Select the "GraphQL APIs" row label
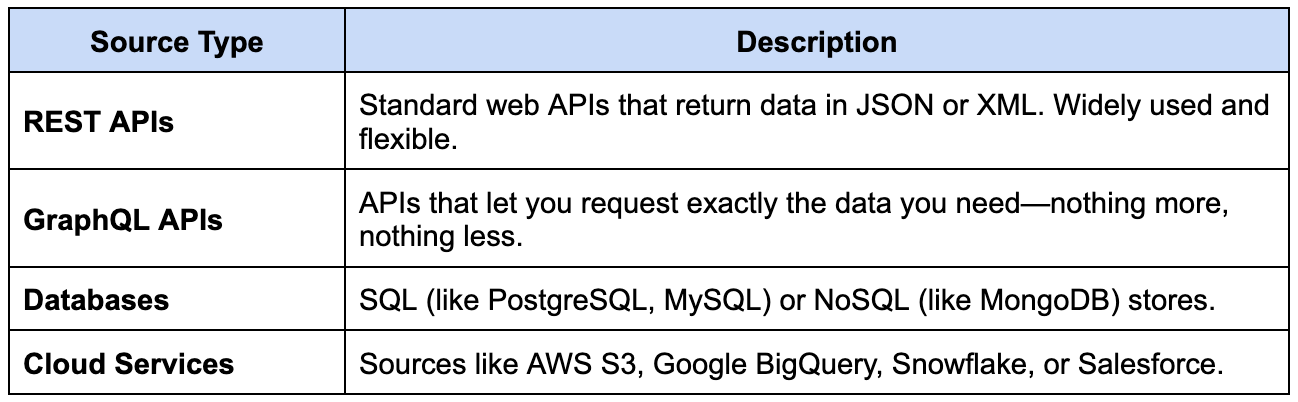 click(x=124, y=220)
